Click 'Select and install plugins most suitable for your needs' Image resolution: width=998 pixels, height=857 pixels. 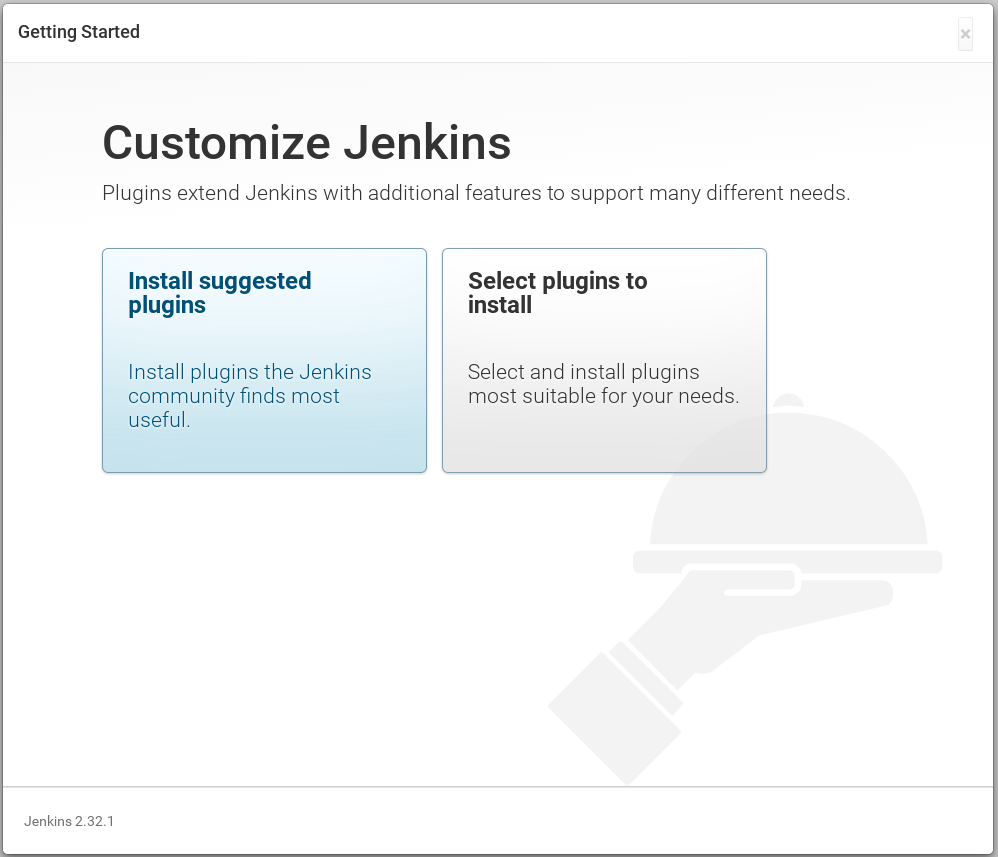pyautogui.click(x=604, y=384)
